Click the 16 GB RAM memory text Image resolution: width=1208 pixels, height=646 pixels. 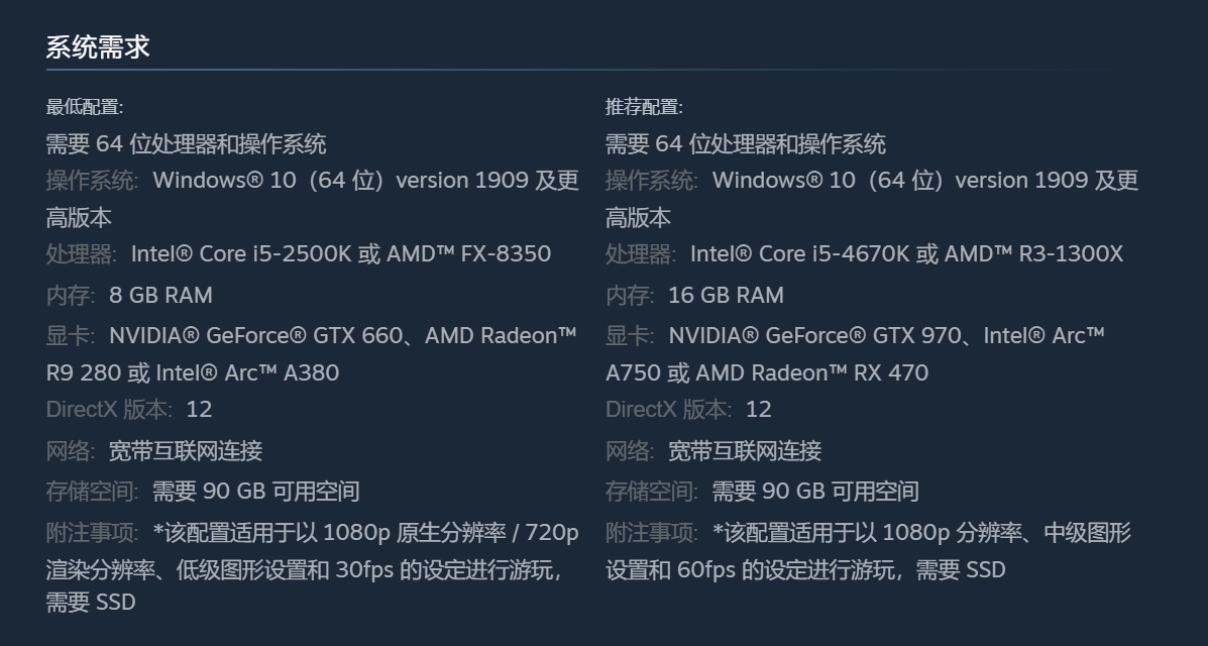pos(726,295)
